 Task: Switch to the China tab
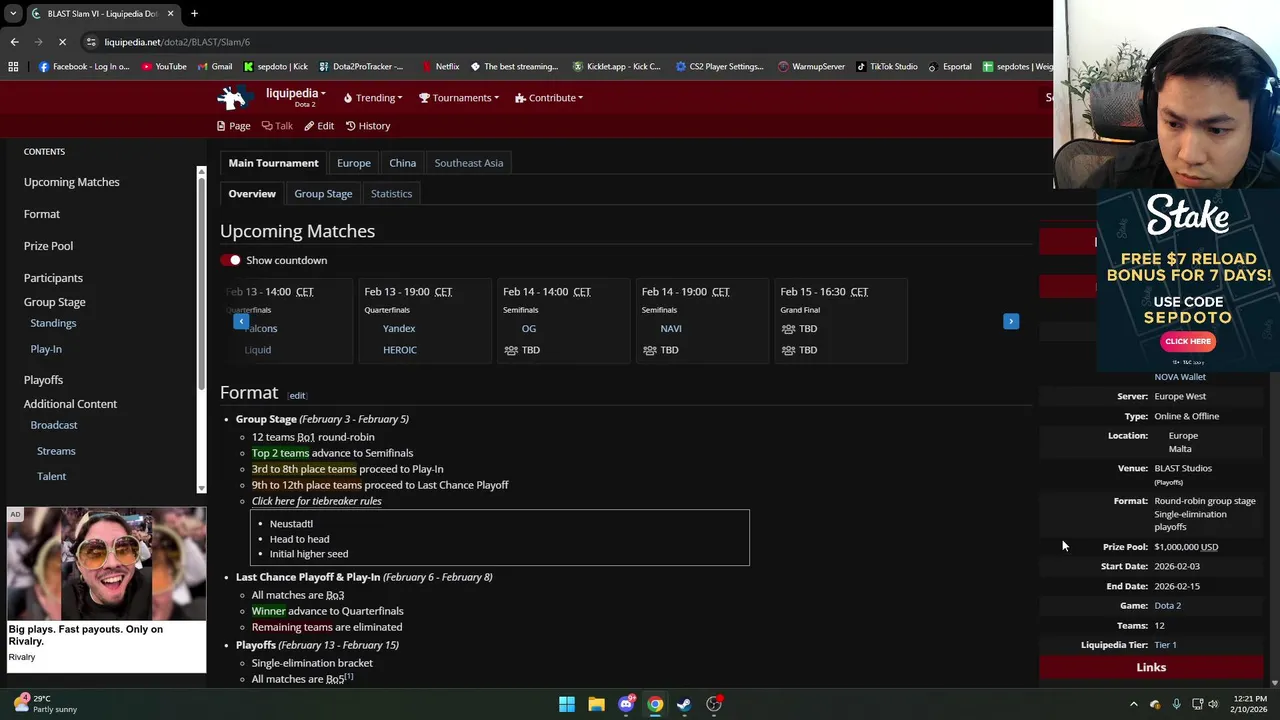403,163
